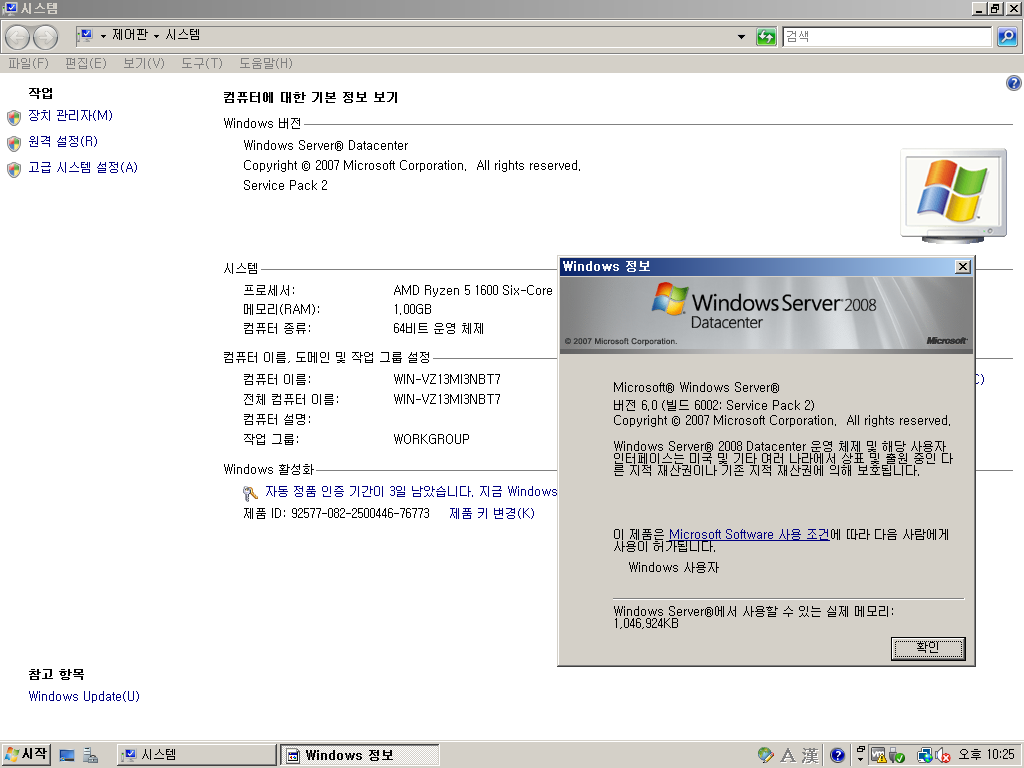
Task: Open Microsoft Software 사용 조건 link
Action: (x=749, y=534)
